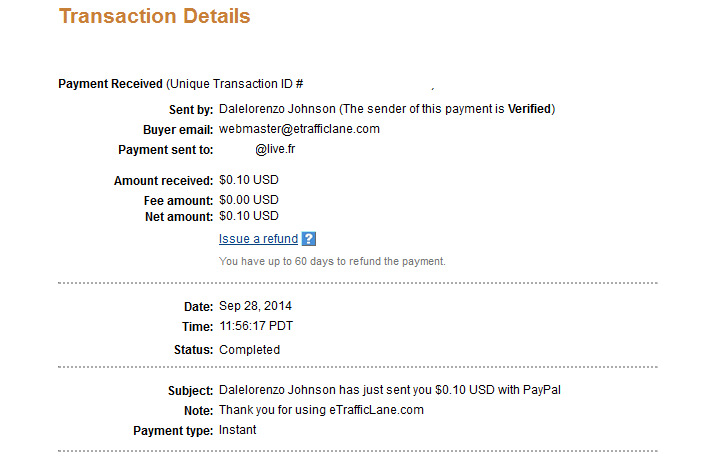The height and width of the screenshot is (468, 724).
Task: Select the time 11:56:17 PDT
Action: pyautogui.click(x=256, y=326)
